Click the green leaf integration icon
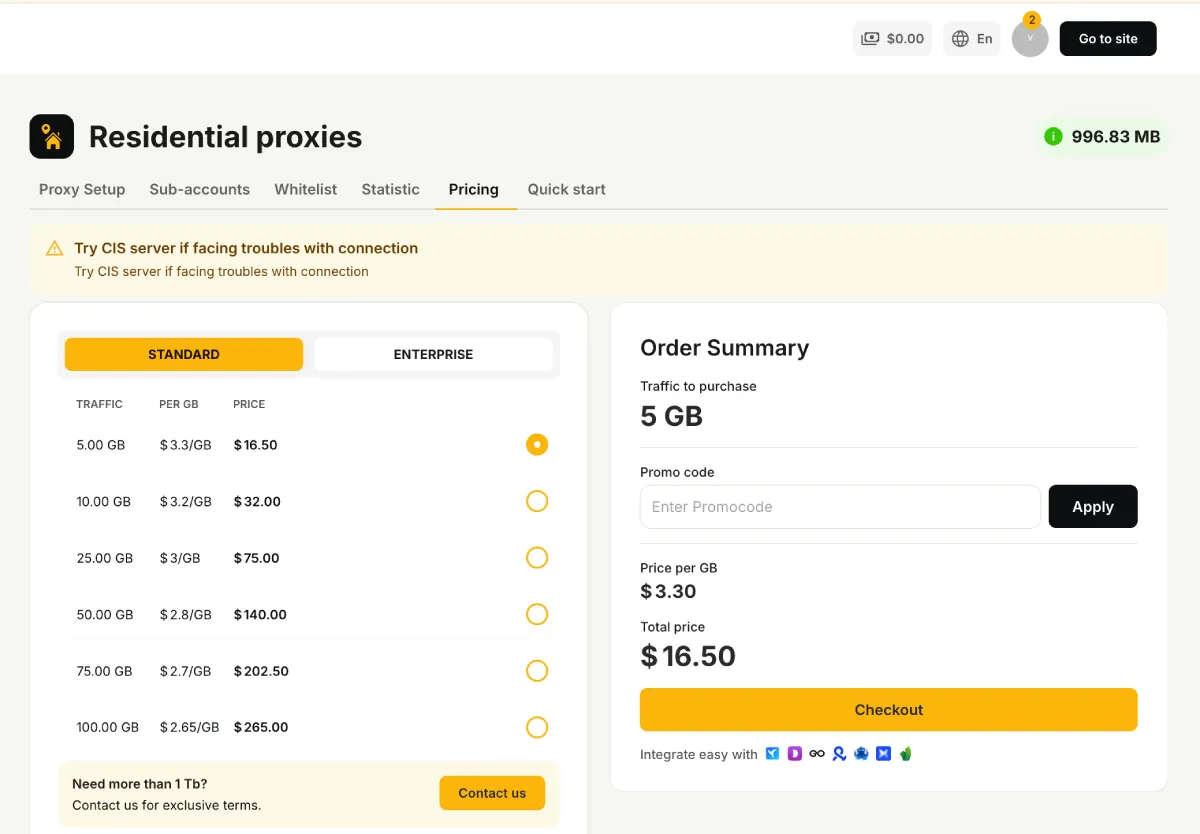Image resolution: width=1200 pixels, height=834 pixels. (906, 753)
